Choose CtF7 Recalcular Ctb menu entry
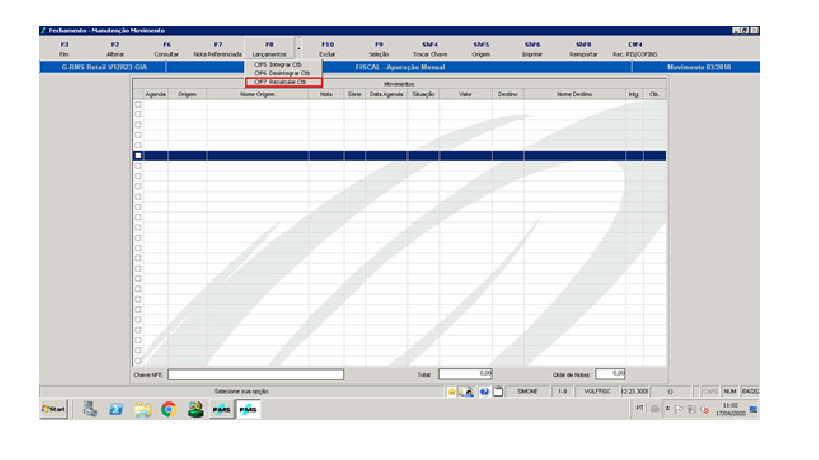The height and width of the screenshot is (460, 819). (284, 82)
